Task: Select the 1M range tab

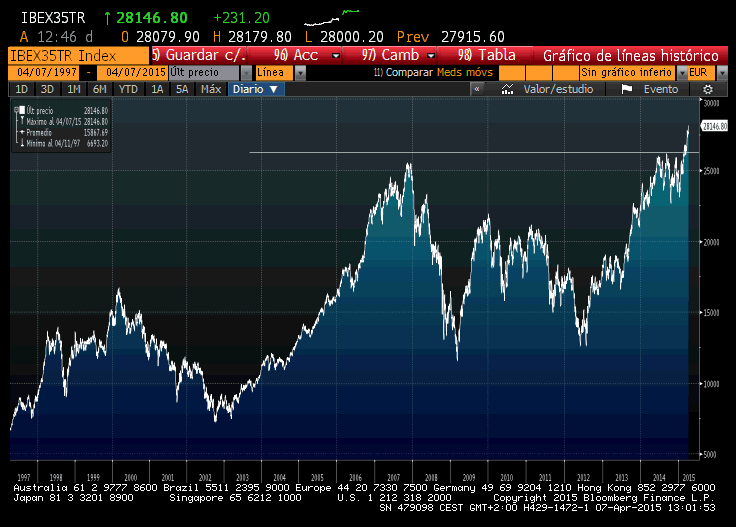Action: pyautogui.click(x=74, y=89)
